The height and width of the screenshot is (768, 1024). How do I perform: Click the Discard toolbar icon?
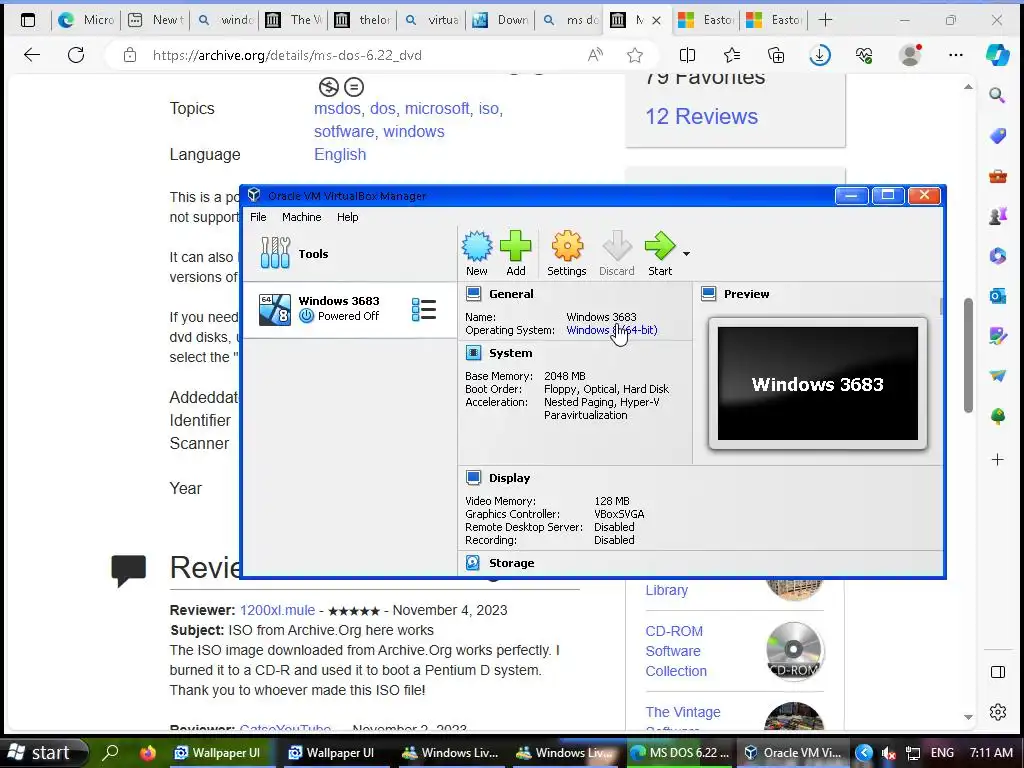pyautogui.click(x=616, y=253)
